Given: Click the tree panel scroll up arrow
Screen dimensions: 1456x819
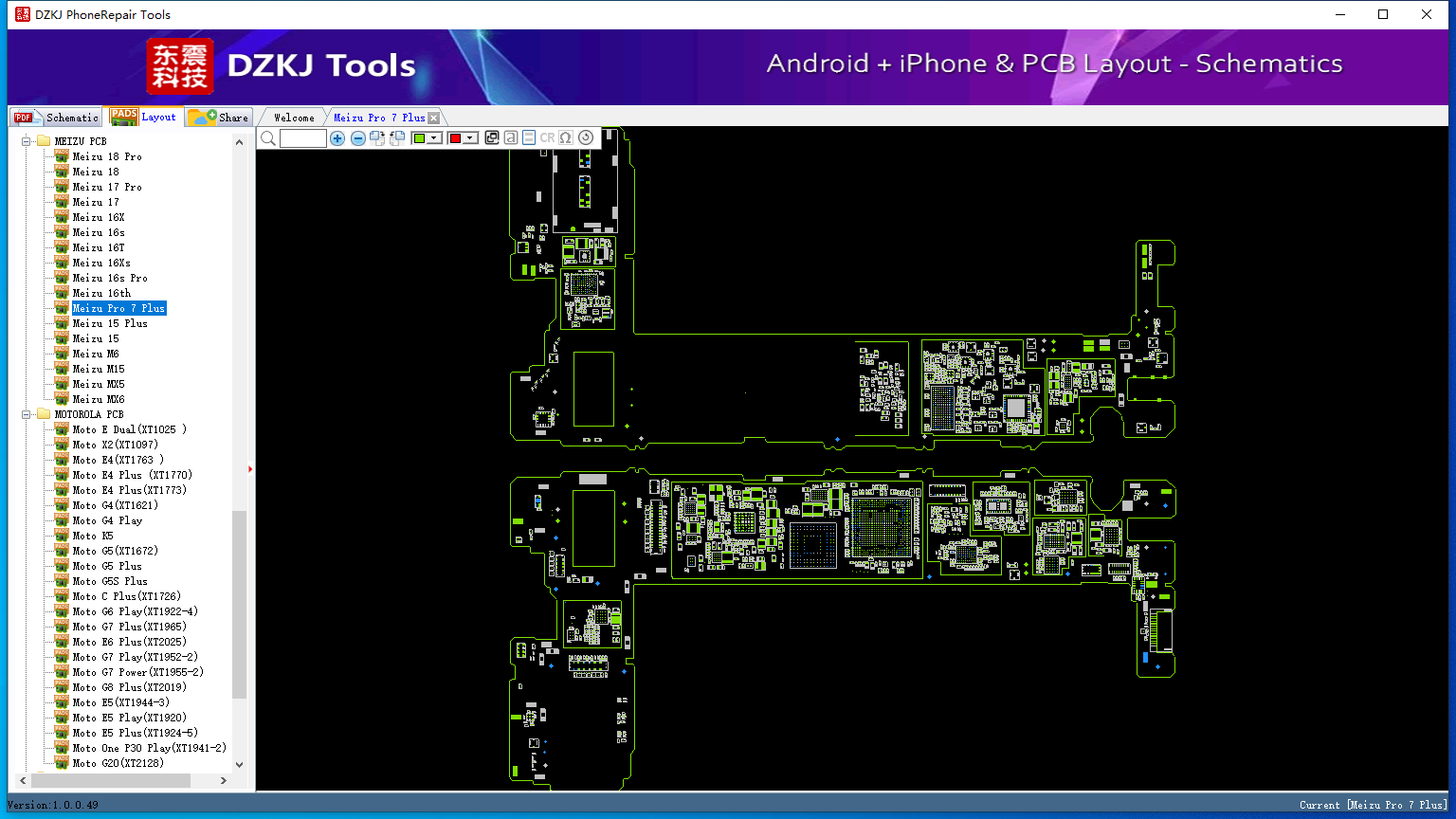Looking at the screenshot, I should pos(239,142).
